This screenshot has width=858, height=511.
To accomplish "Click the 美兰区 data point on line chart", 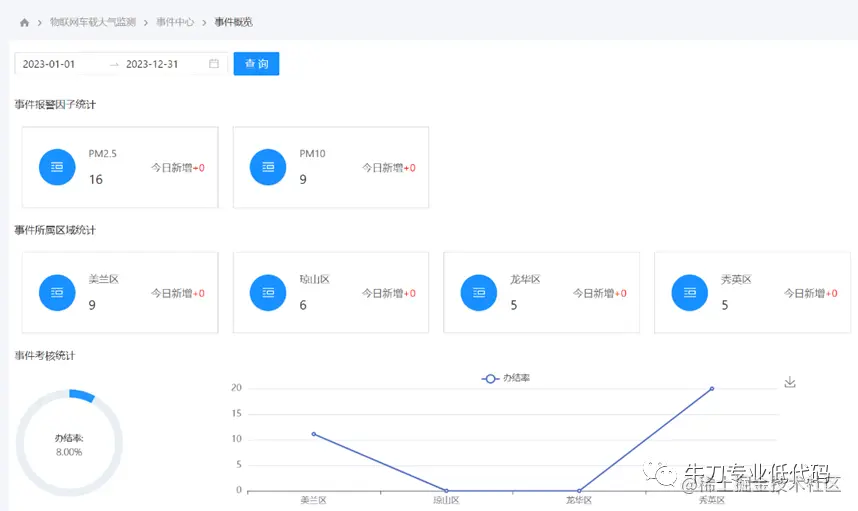I will pos(314,434).
